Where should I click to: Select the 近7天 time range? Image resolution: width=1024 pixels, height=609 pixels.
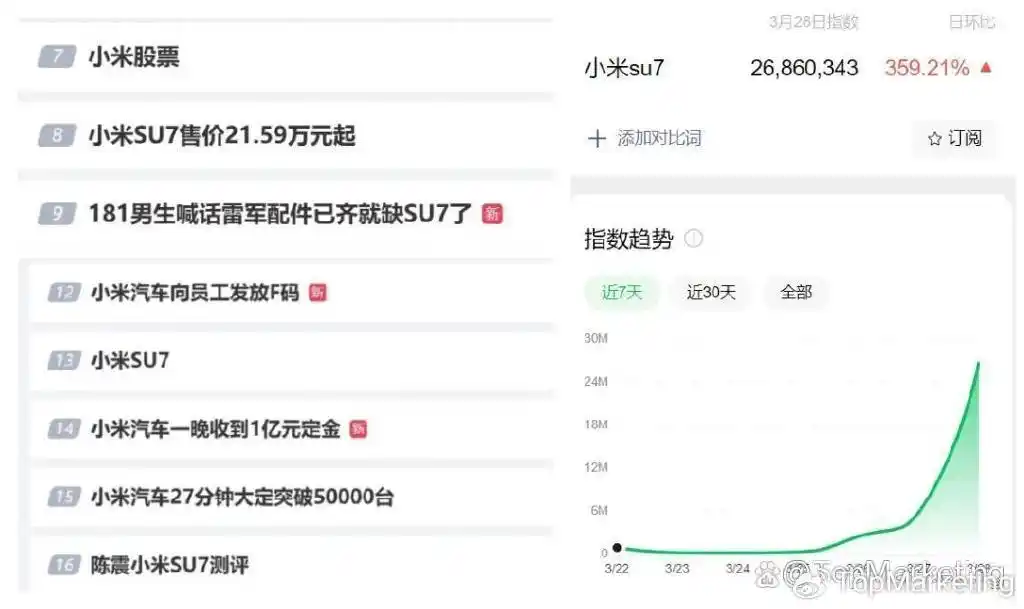point(621,294)
